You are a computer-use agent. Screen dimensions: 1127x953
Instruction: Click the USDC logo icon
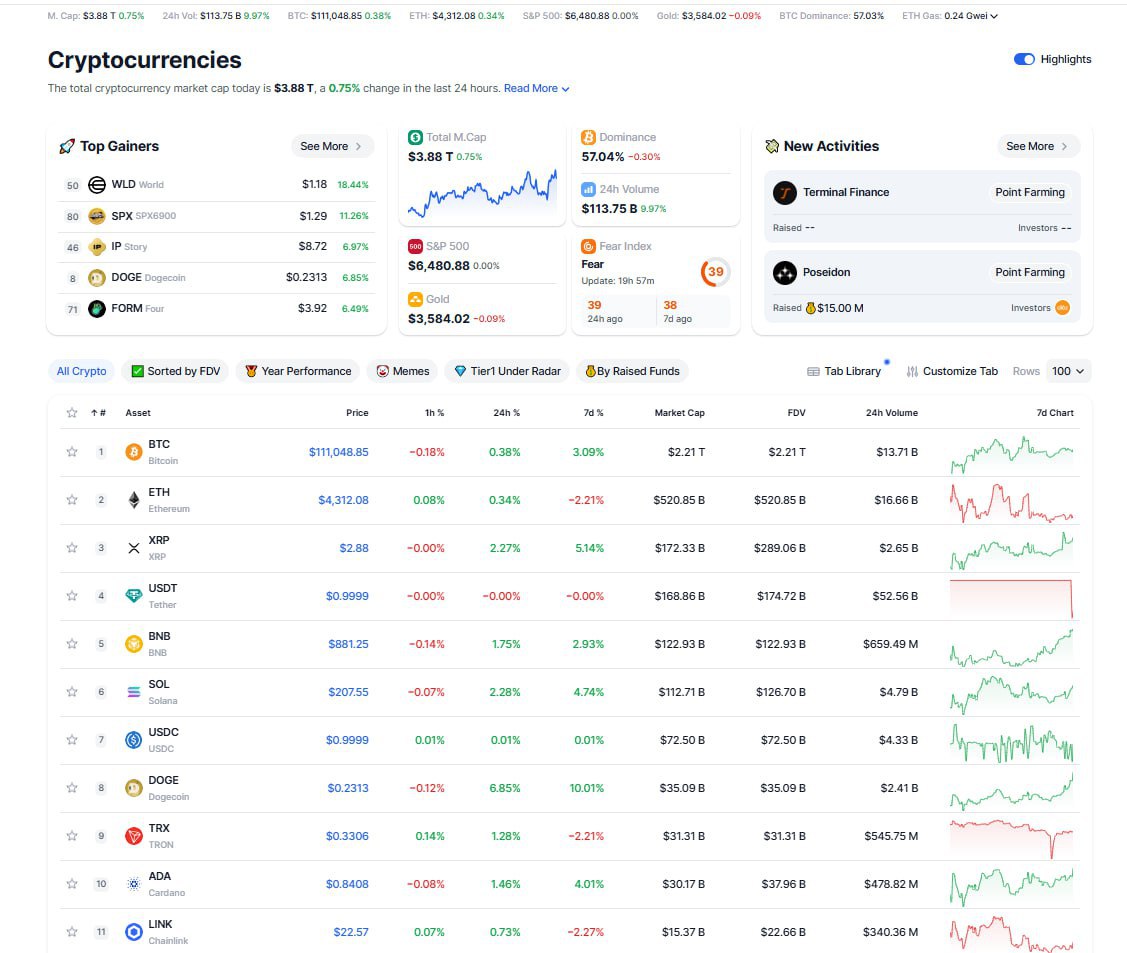tap(134, 740)
